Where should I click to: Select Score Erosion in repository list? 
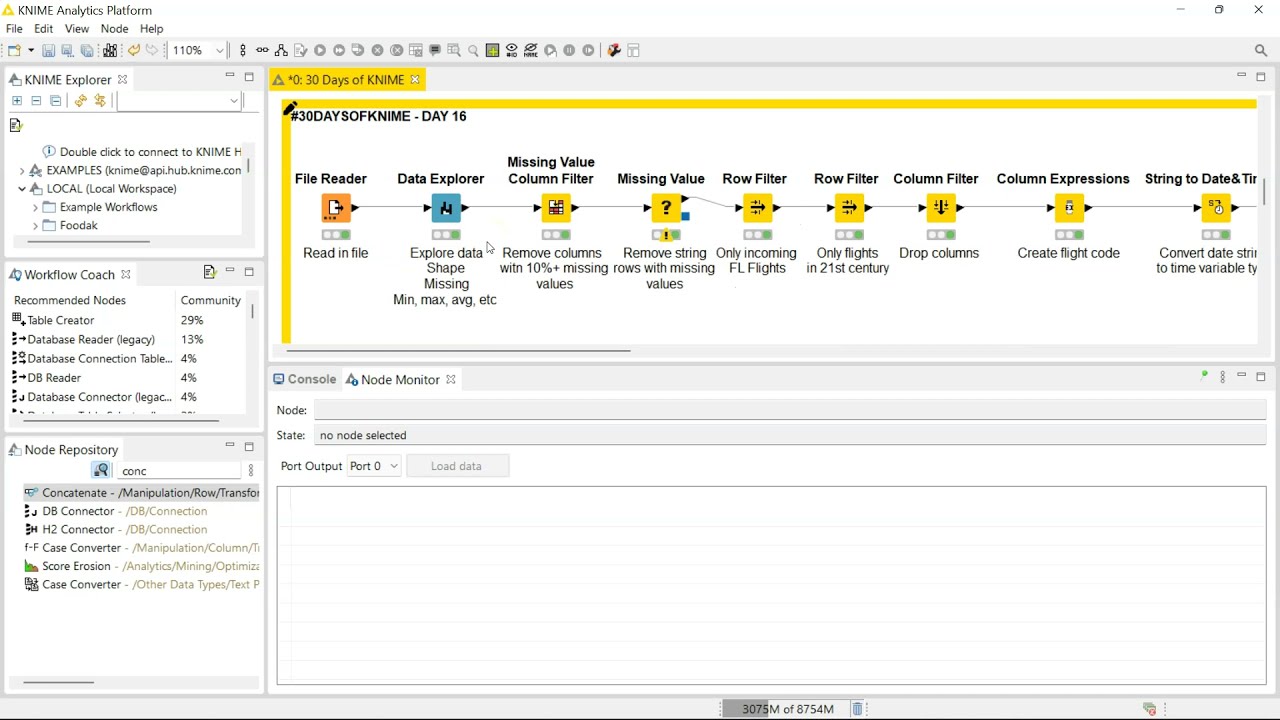[x=141, y=566]
